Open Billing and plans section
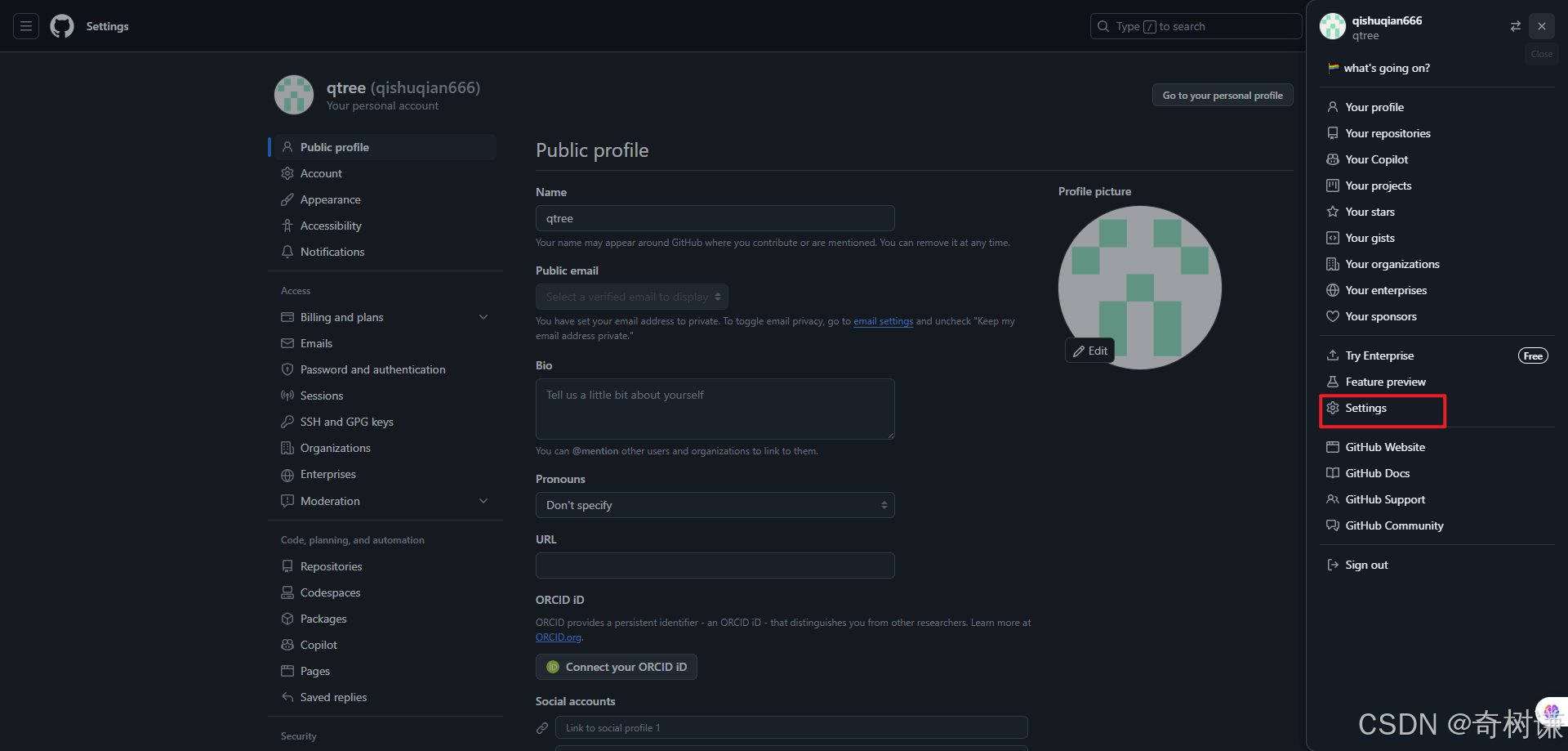 385,317
